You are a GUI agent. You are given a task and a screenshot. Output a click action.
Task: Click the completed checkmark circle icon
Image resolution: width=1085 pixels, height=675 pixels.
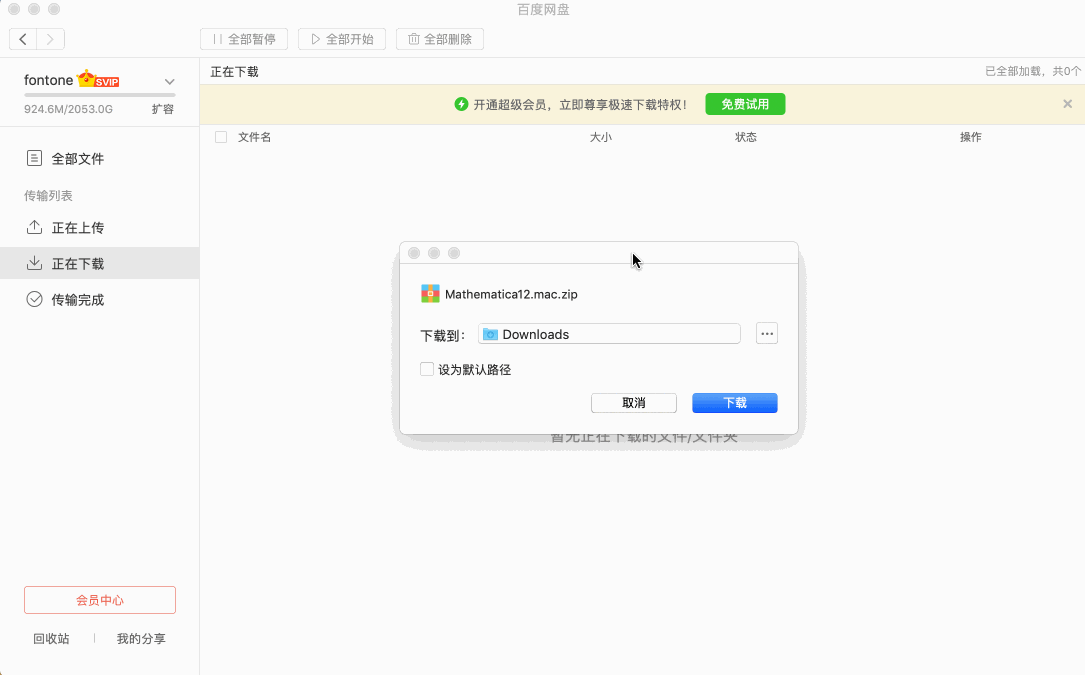[x=34, y=299]
